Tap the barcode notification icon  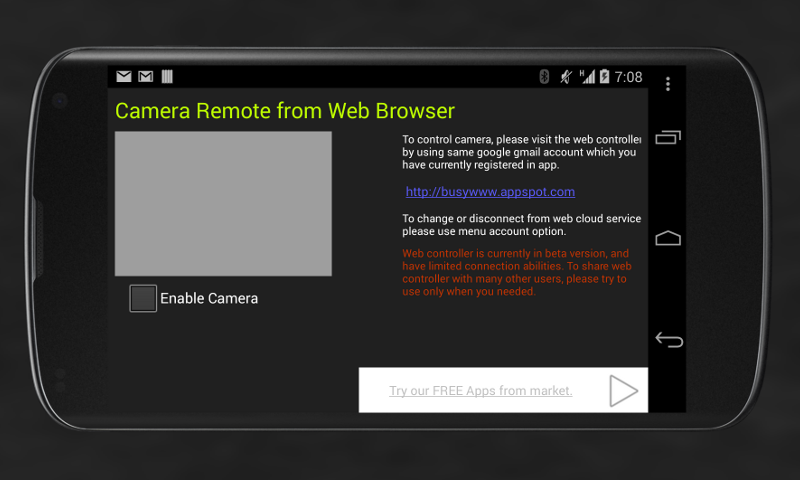pos(167,77)
